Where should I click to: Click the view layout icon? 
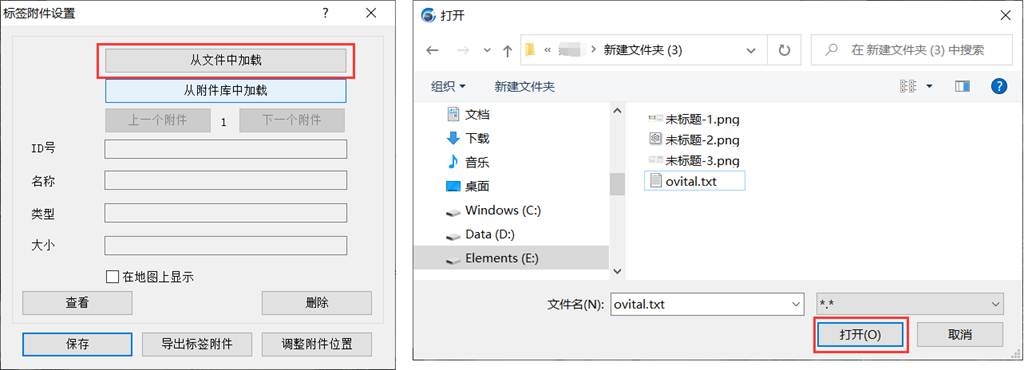906,86
